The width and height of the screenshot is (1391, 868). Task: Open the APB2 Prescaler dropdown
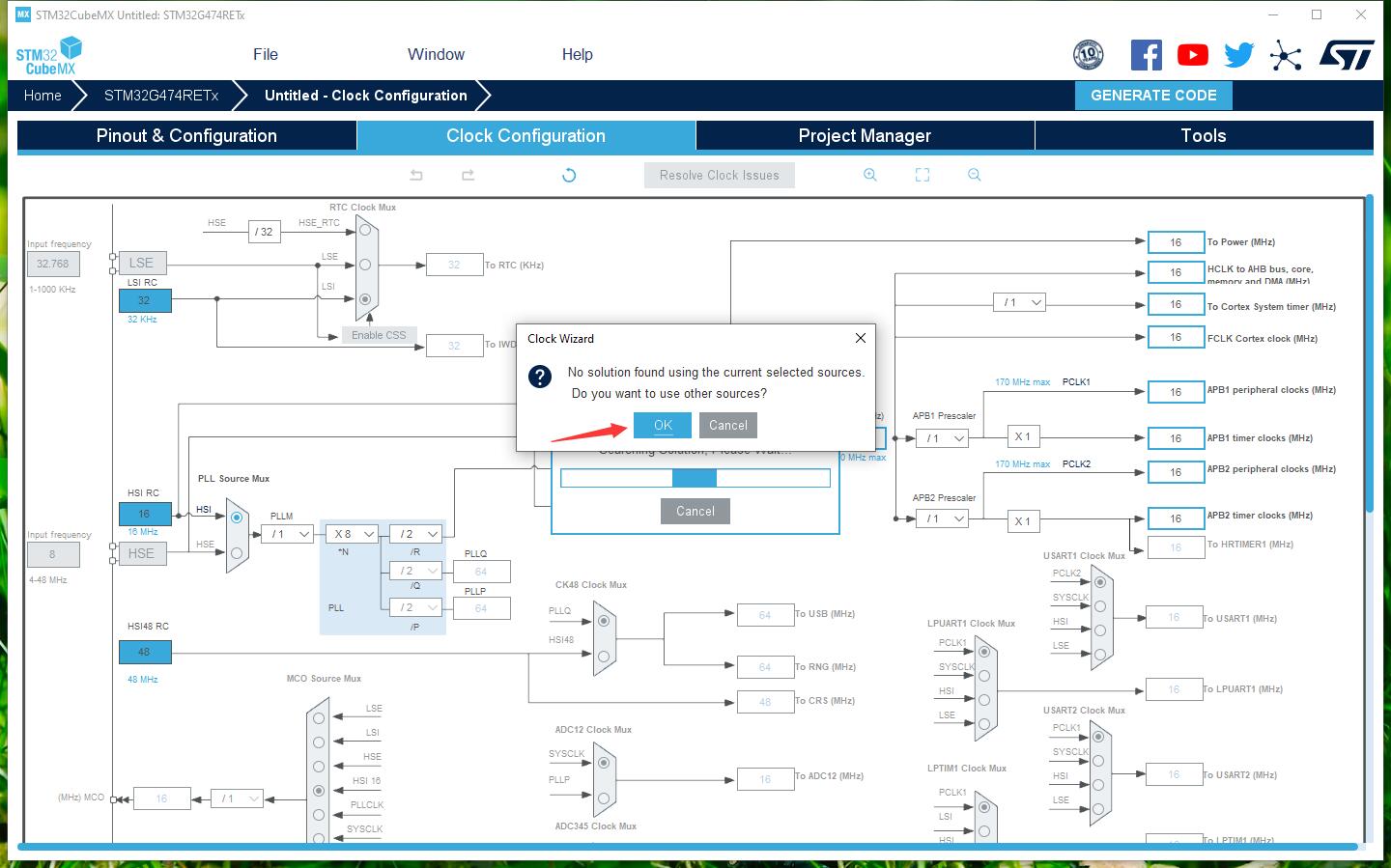pyautogui.click(x=942, y=518)
